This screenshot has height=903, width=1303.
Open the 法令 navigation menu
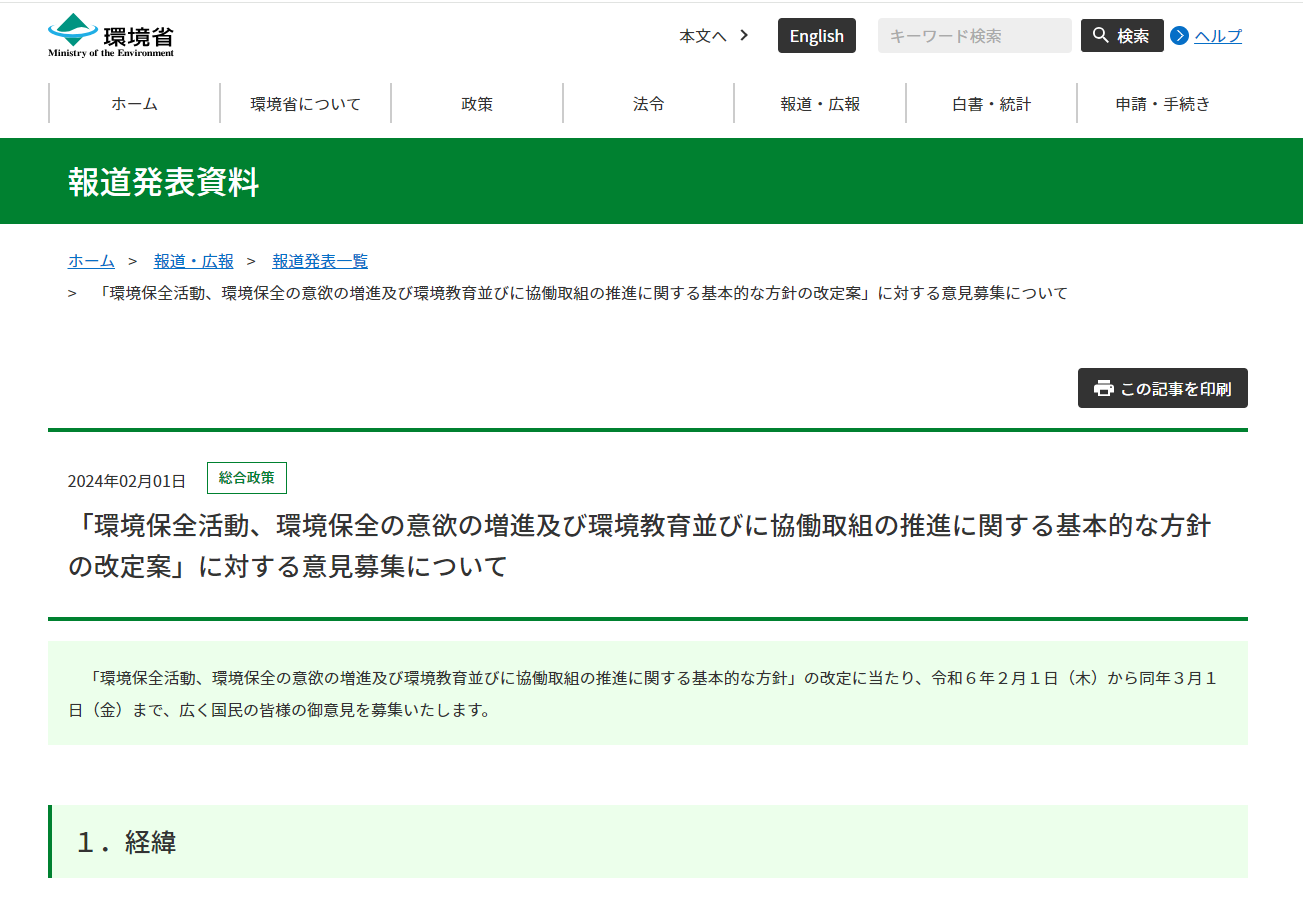(648, 103)
